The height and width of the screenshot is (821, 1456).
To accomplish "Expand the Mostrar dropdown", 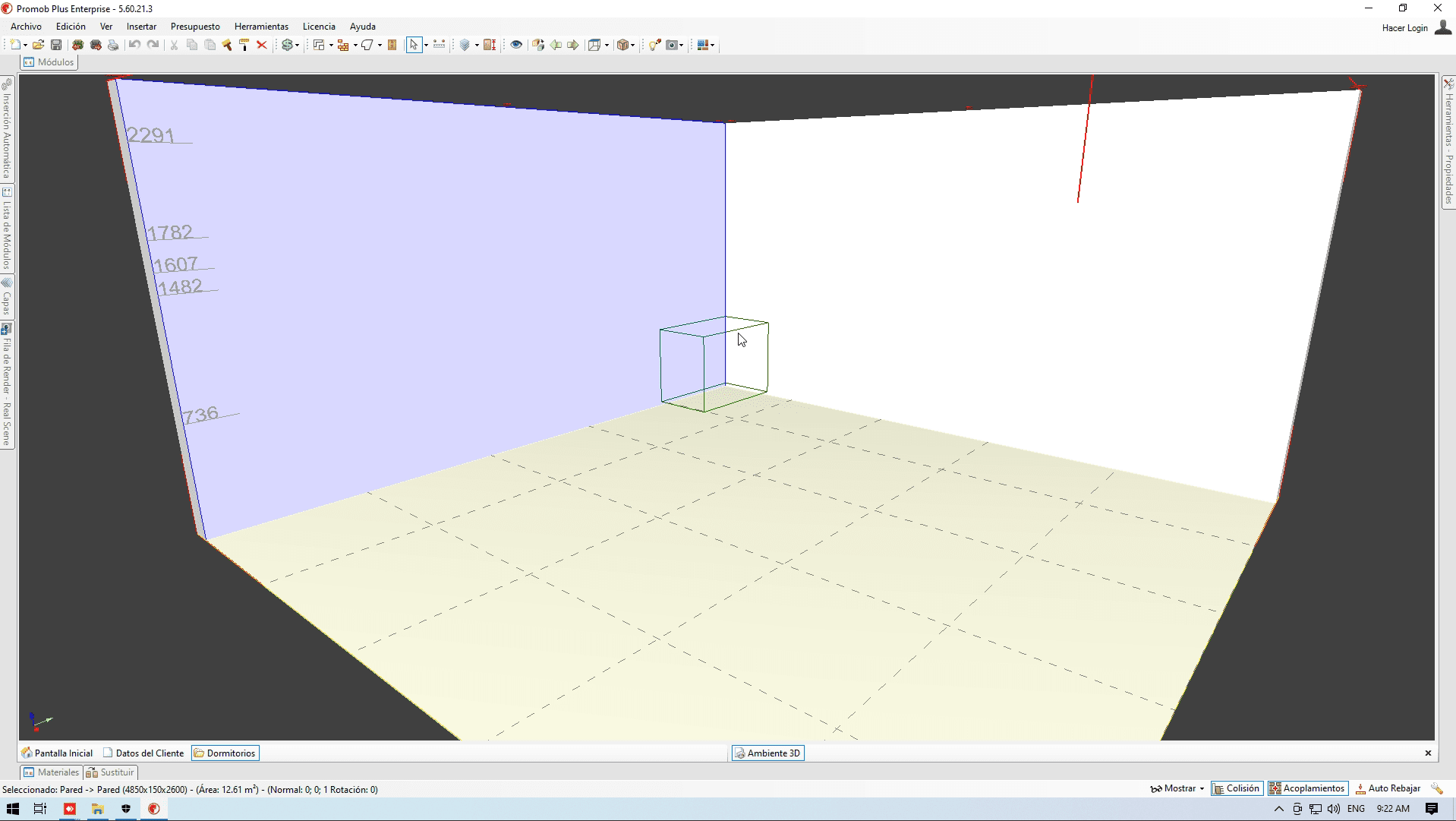I will click(1177, 788).
